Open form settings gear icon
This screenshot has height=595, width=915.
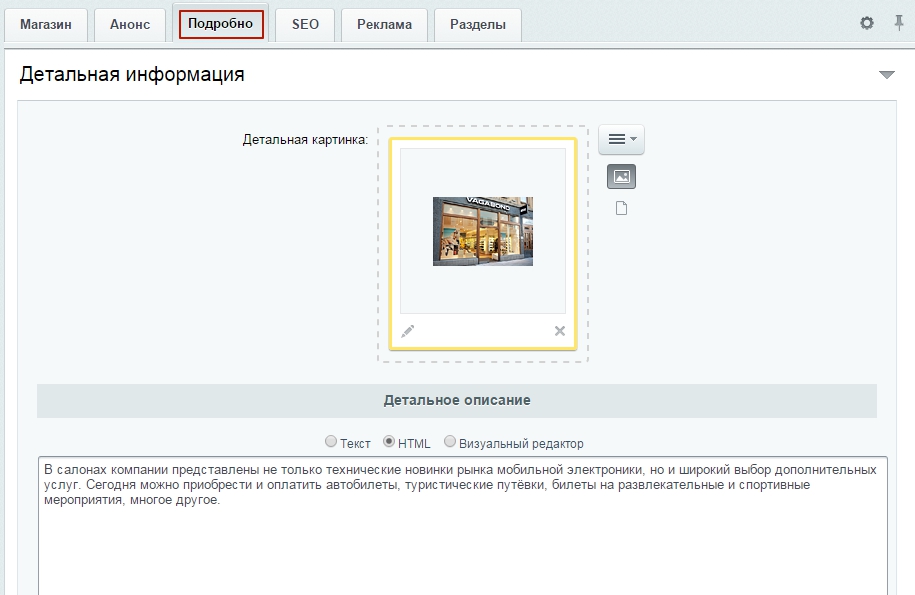867,23
